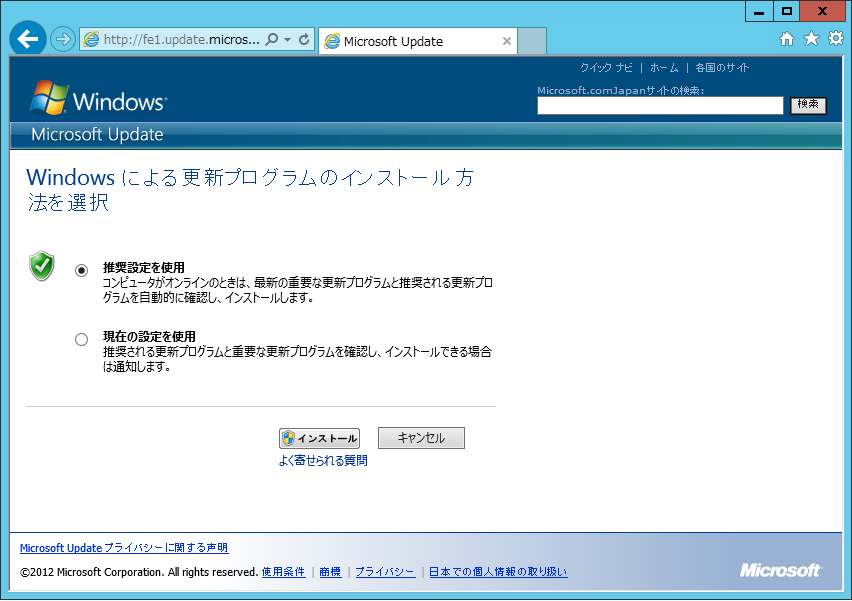Click the キャンセル button
This screenshot has width=852, height=601.
click(x=421, y=438)
